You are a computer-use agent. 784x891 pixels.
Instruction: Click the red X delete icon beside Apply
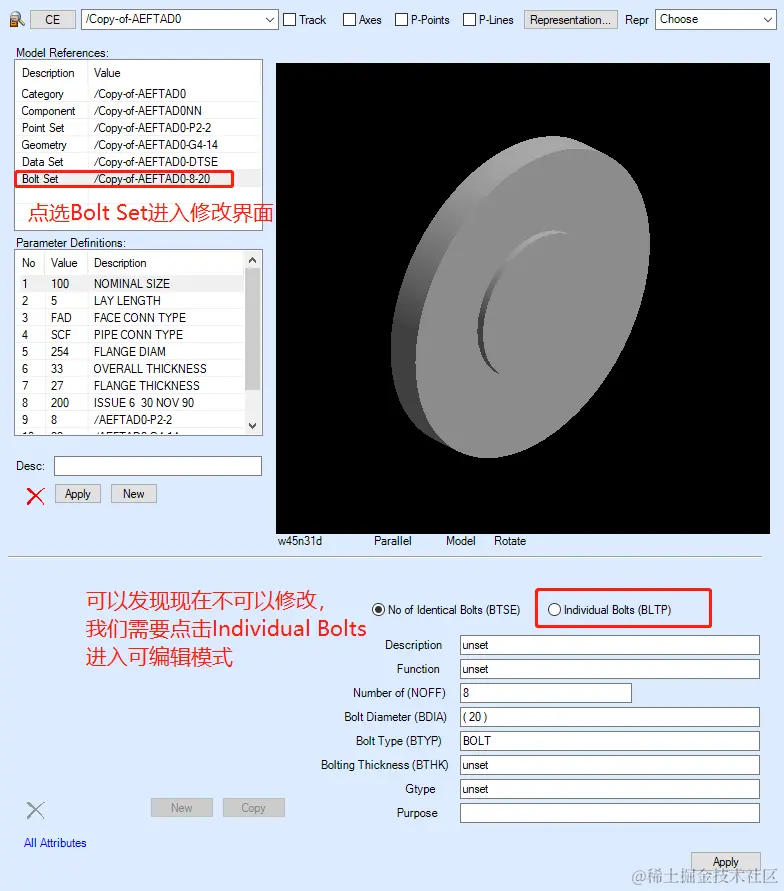pyautogui.click(x=35, y=496)
